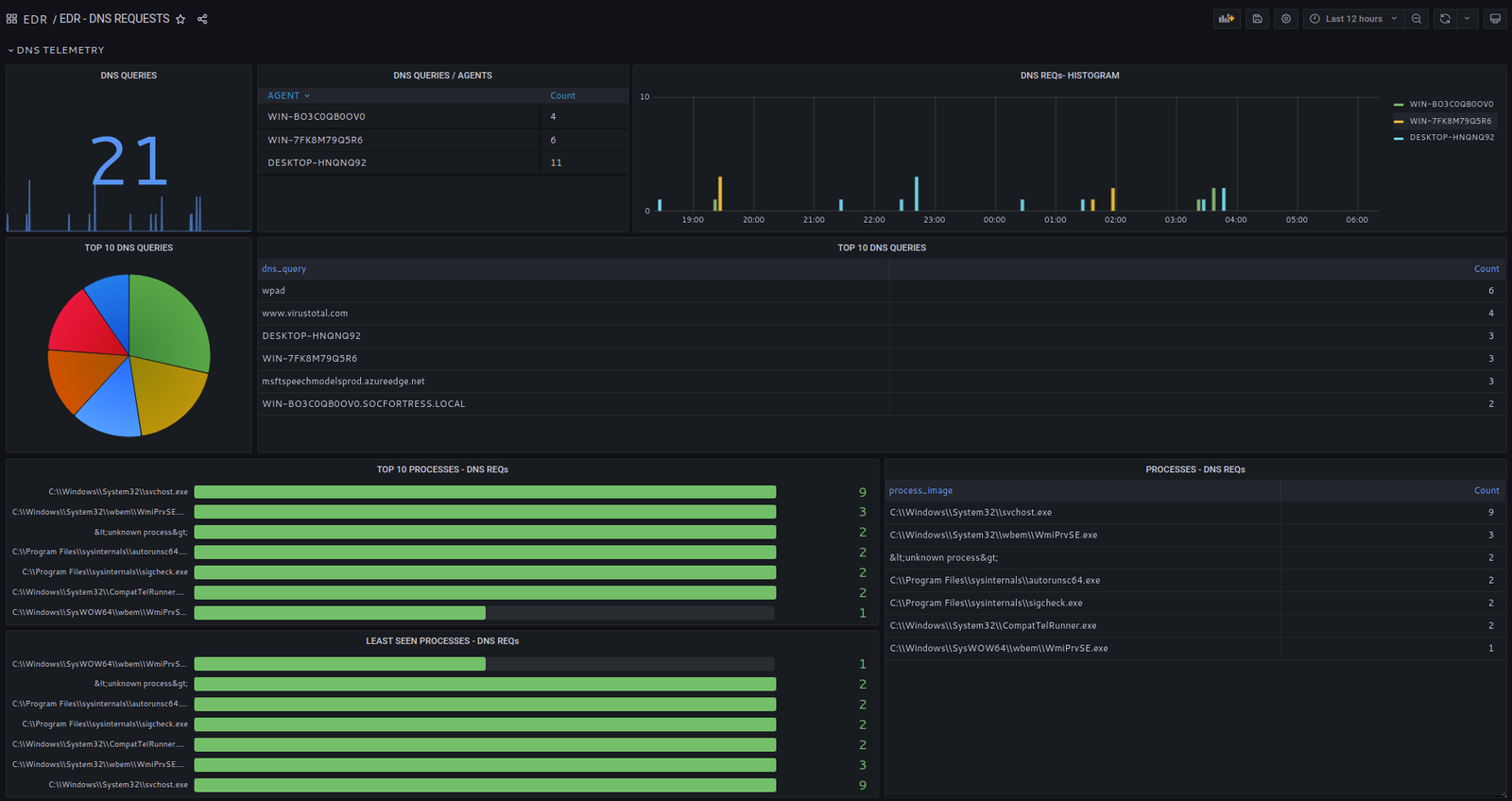Toggle WIN-7FK8M79Q5R6 series in histogram legend

(1450, 121)
